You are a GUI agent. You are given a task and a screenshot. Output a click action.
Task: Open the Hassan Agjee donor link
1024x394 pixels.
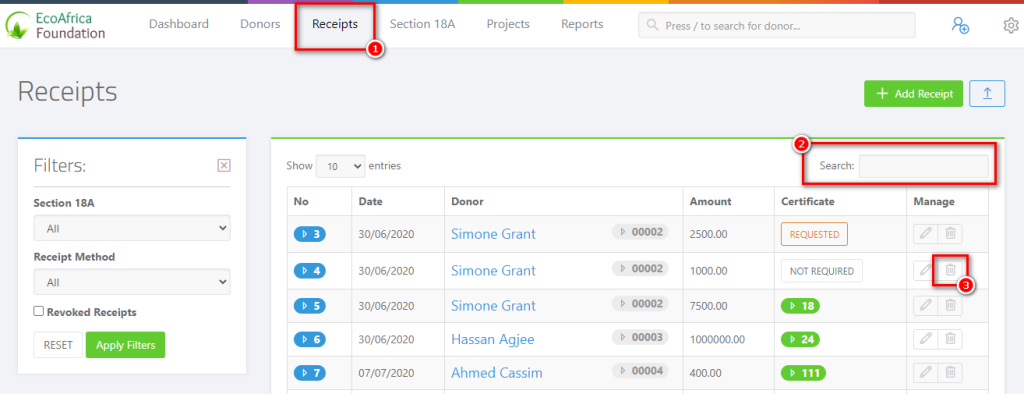(494, 340)
